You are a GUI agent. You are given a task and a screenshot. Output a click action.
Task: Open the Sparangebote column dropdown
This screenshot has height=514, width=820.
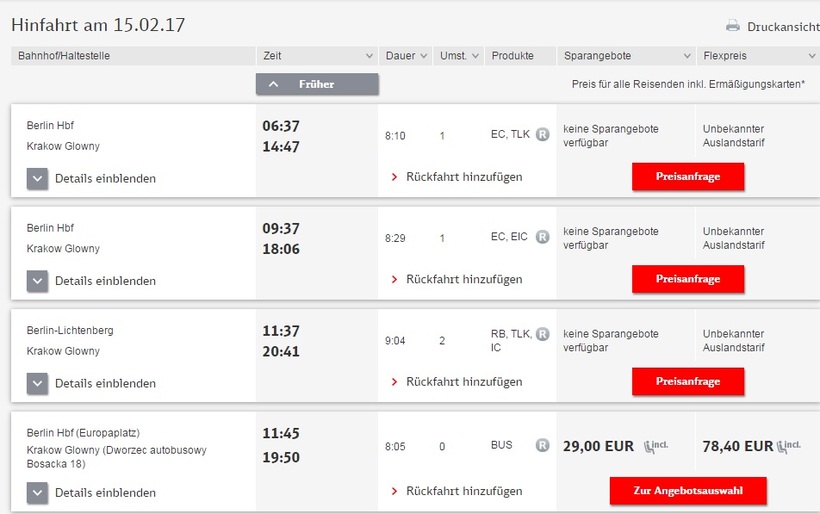pos(625,56)
